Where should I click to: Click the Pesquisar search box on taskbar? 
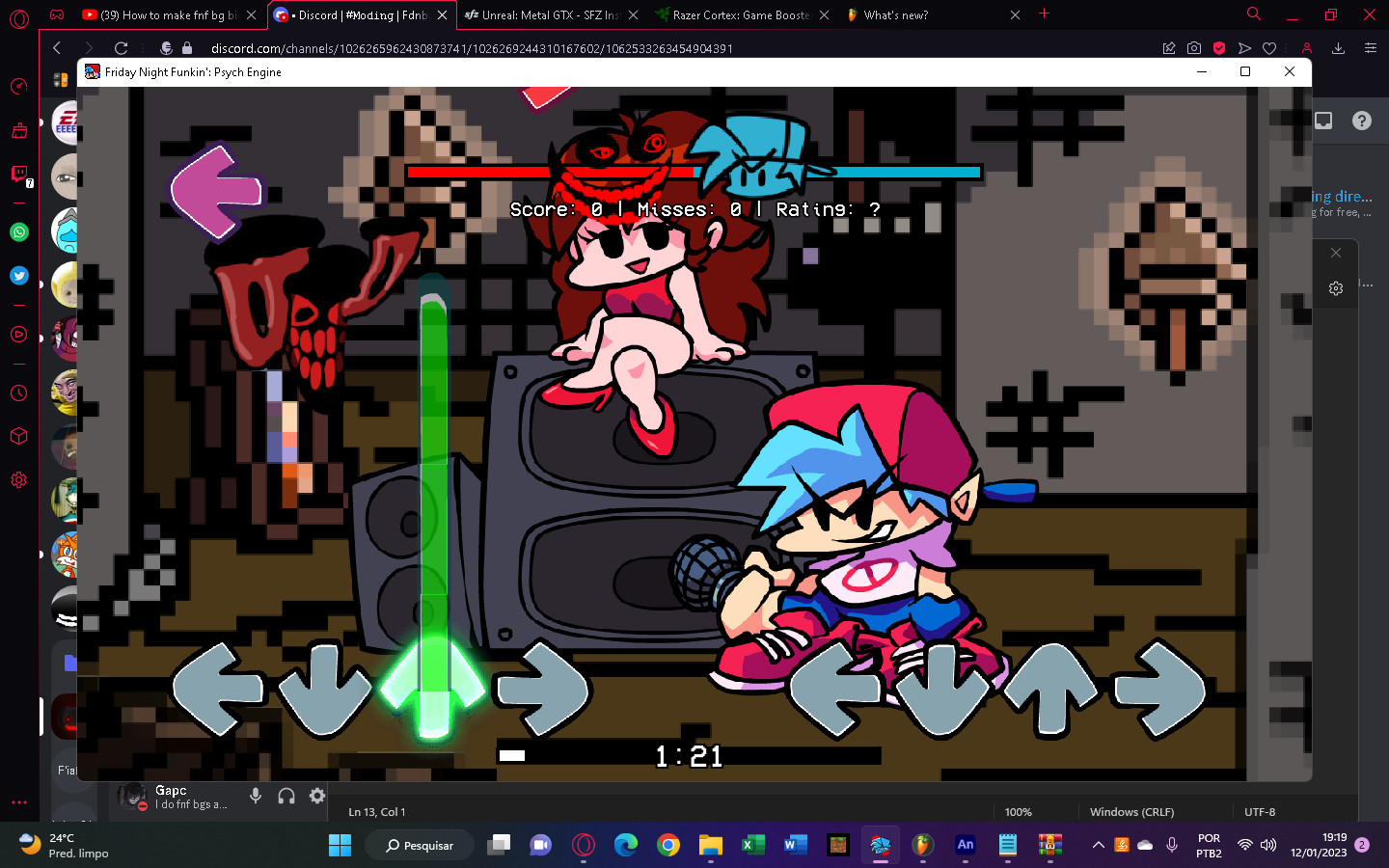(x=420, y=845)
